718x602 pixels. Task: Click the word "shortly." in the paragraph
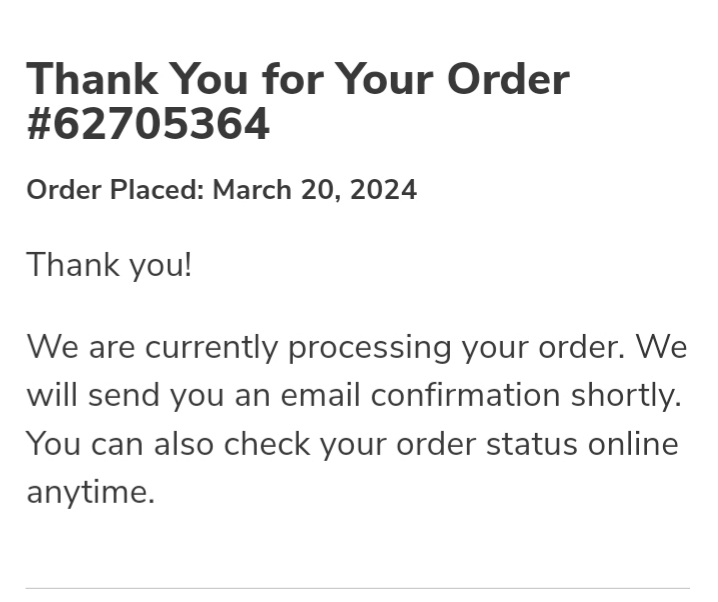click(626, 395)
